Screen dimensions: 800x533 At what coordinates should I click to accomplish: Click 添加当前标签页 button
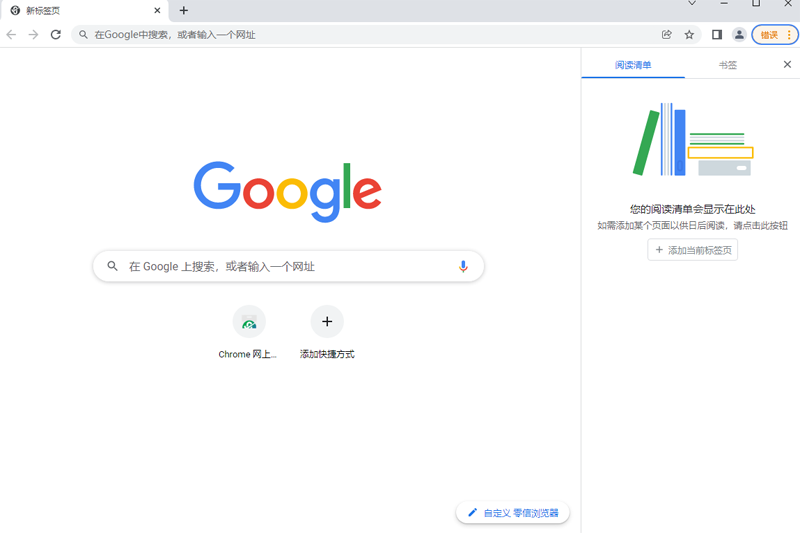click(x=692, y=250)
